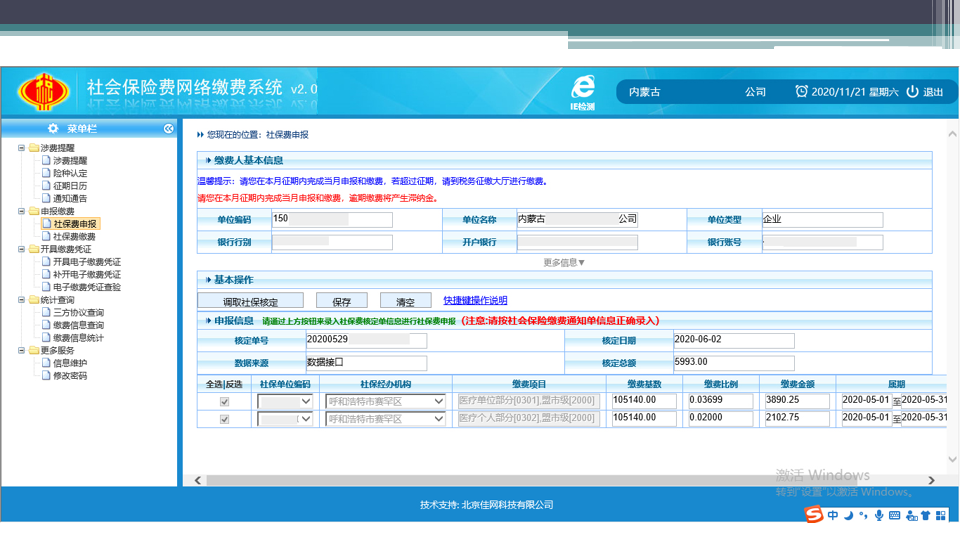Click the 单位编码 input field
The height and width of the screenshot is (540, 960).
(332, 219)
